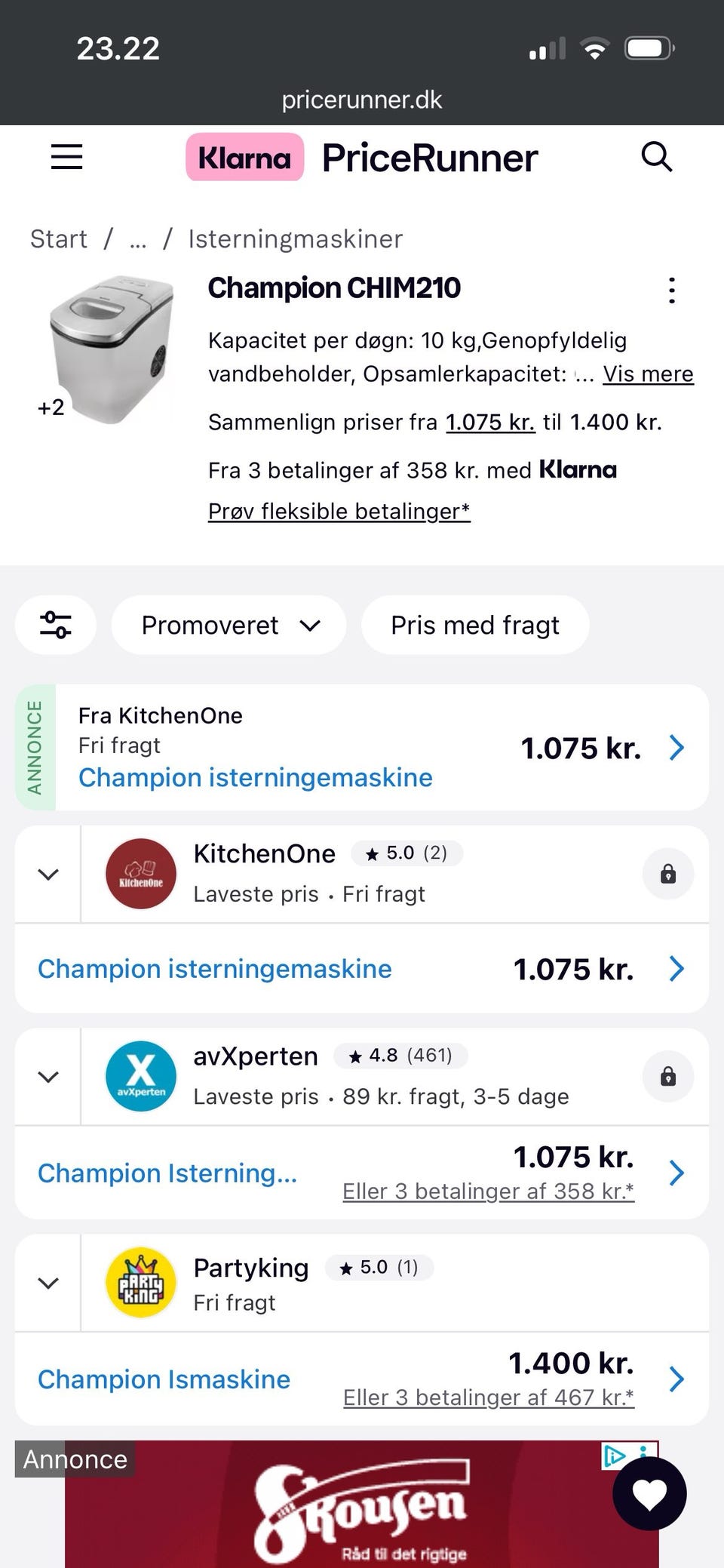Click the Partyking store logo
The height and width of the screenshot is (1568, 724).
coord(141,1282)
